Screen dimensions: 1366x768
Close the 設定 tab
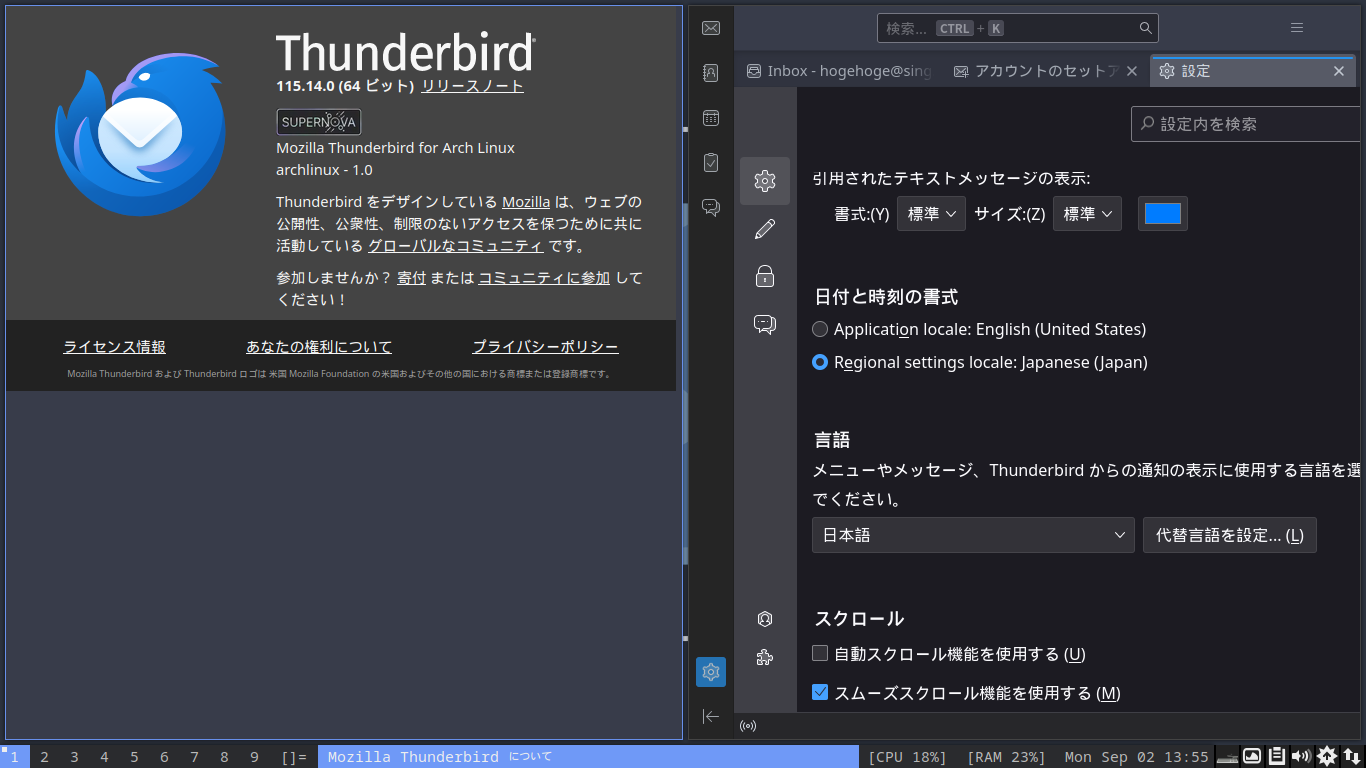point(1339,71)
